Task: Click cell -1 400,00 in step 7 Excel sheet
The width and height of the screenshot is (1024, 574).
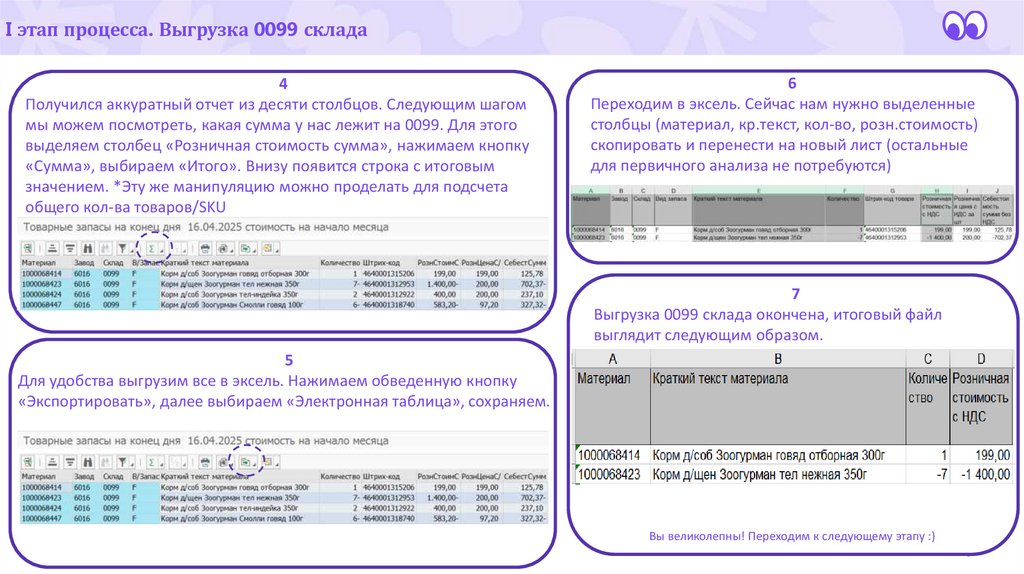Action: point(981,475)
